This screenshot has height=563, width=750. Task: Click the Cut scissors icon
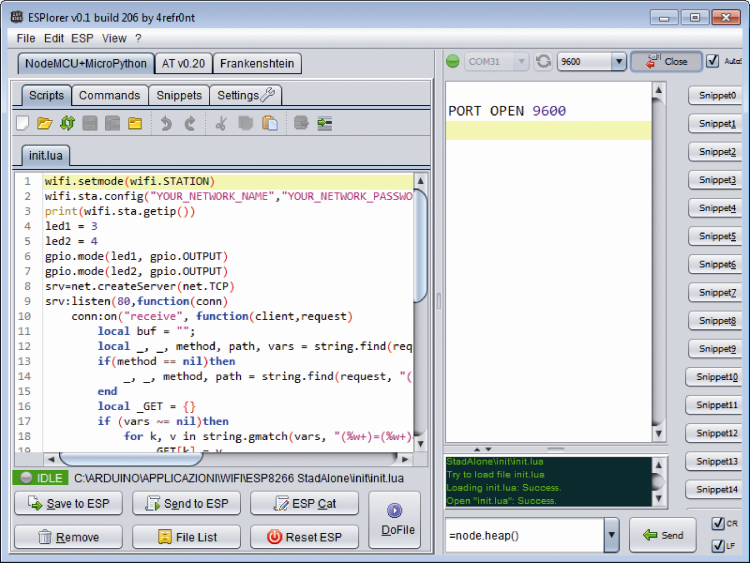(x=222, y=124)
